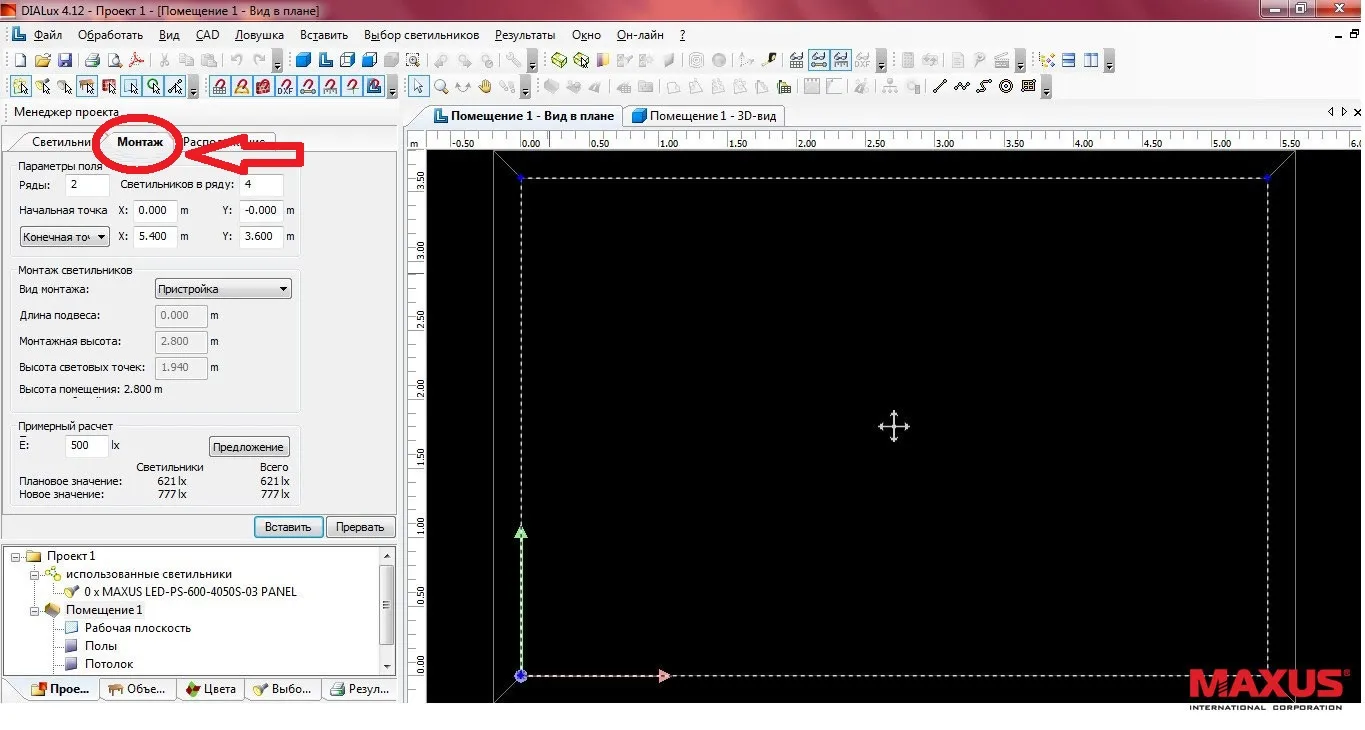
Task: Click the Светильников в ряду field
Action: pos(262,185)
